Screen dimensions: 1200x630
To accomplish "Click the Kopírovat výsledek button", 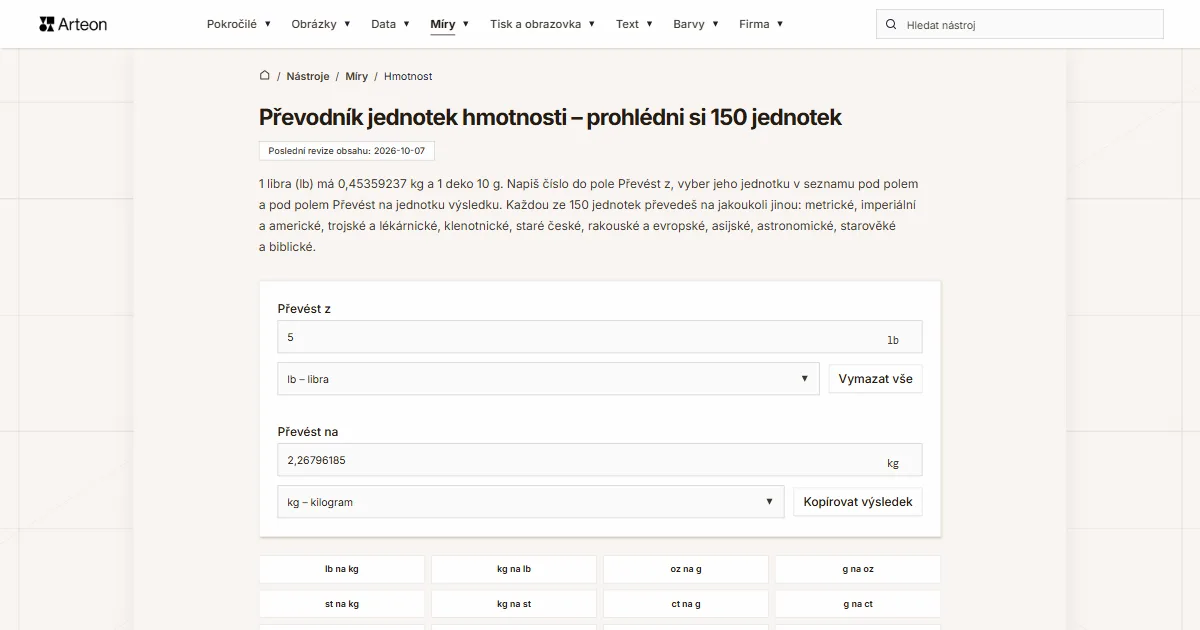I will coord(858,502).
